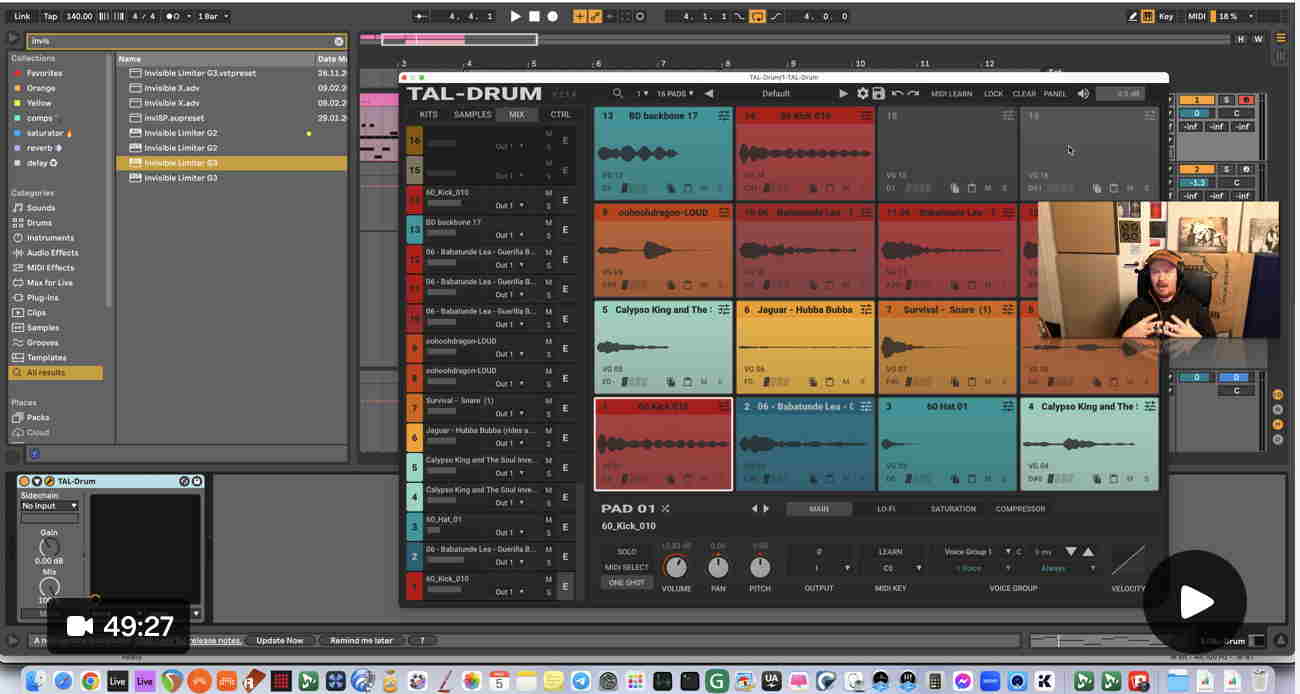This screenshot has width=1300, height=694.
Task: Click the PAD 01 PAN knob
Action: (718, 567)
